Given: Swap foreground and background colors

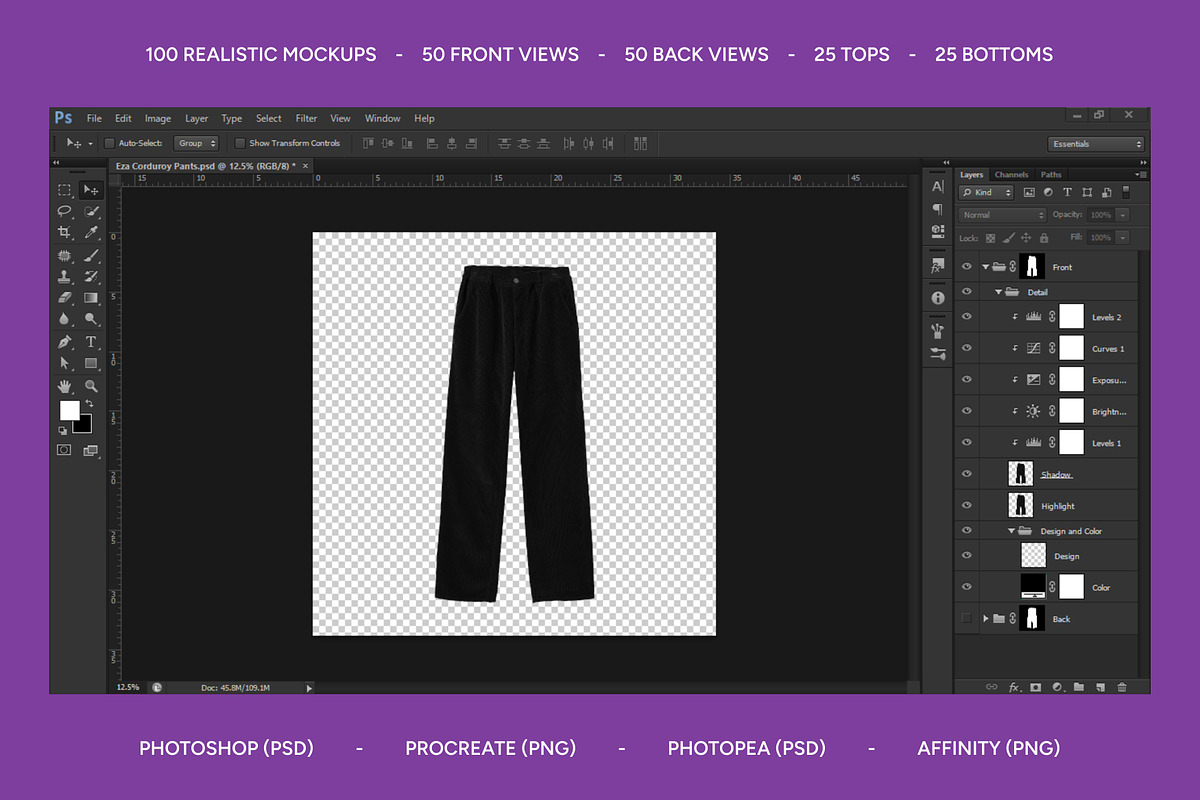Looking at the screenshot, I should click(88, 403).
